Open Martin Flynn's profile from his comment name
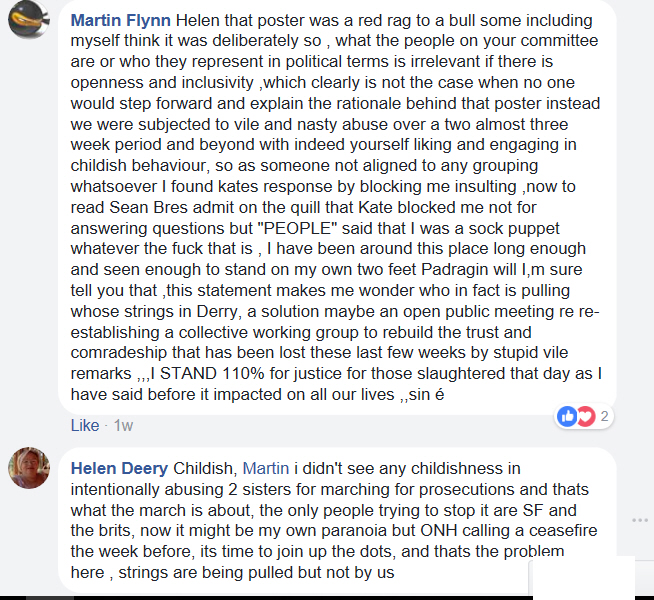Image resolution: width=654 pixels, height=600 pixels. pyautogui.click(x=121, y=20)
